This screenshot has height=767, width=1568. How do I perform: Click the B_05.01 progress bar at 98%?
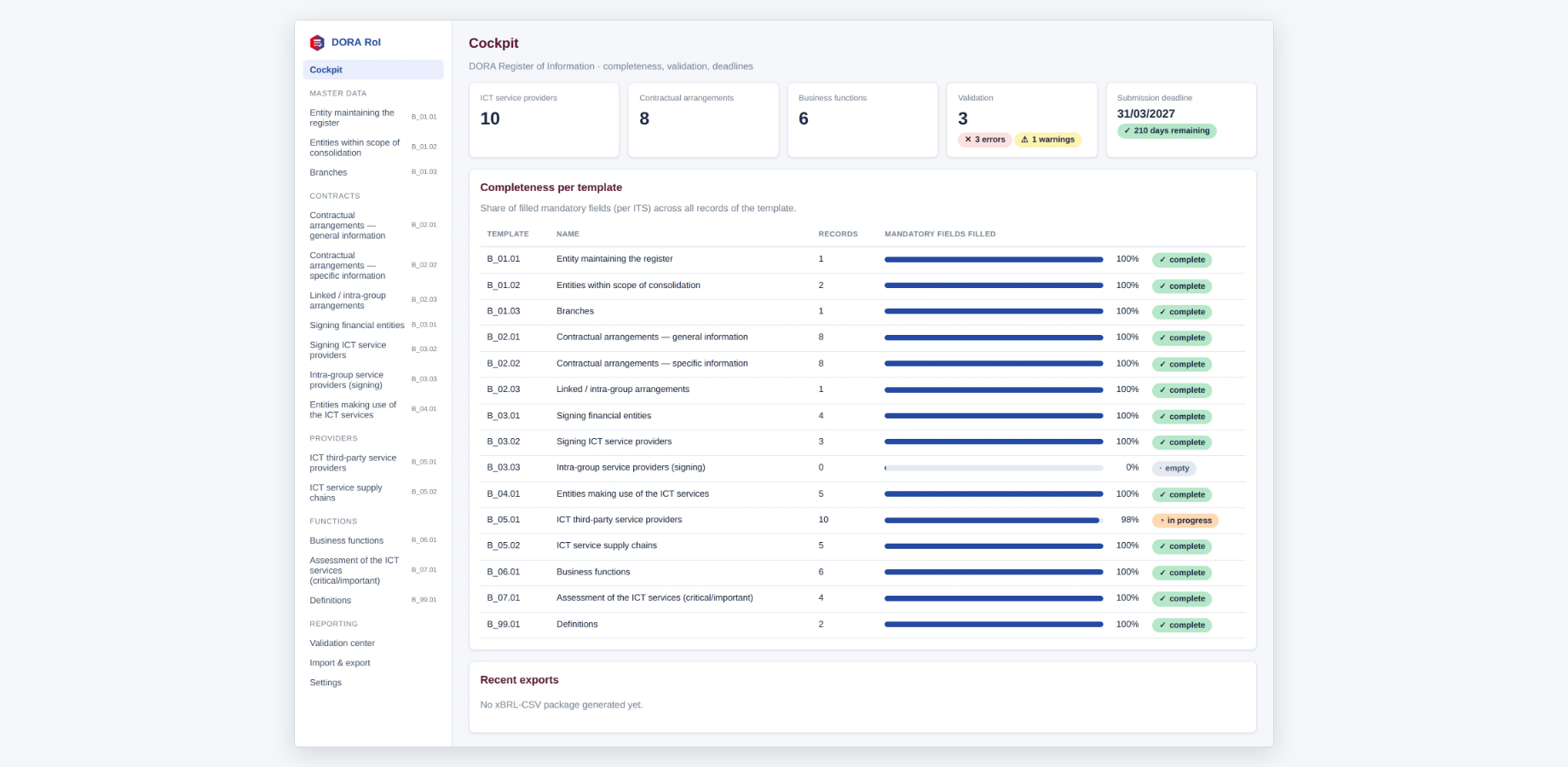point(994,520)
